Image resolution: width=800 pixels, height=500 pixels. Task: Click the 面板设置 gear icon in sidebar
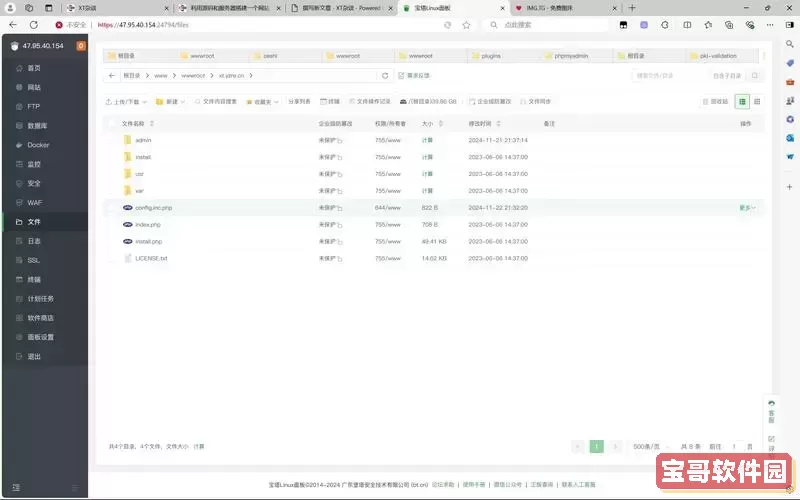(x=19, y=337)
